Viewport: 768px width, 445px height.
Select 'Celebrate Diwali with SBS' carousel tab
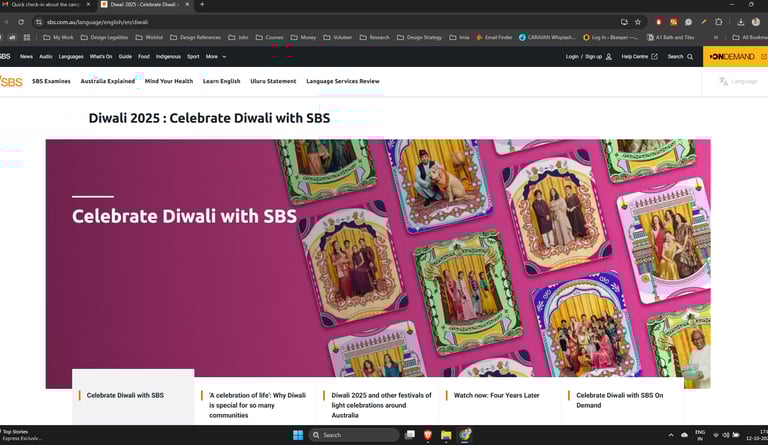point(133,396)
